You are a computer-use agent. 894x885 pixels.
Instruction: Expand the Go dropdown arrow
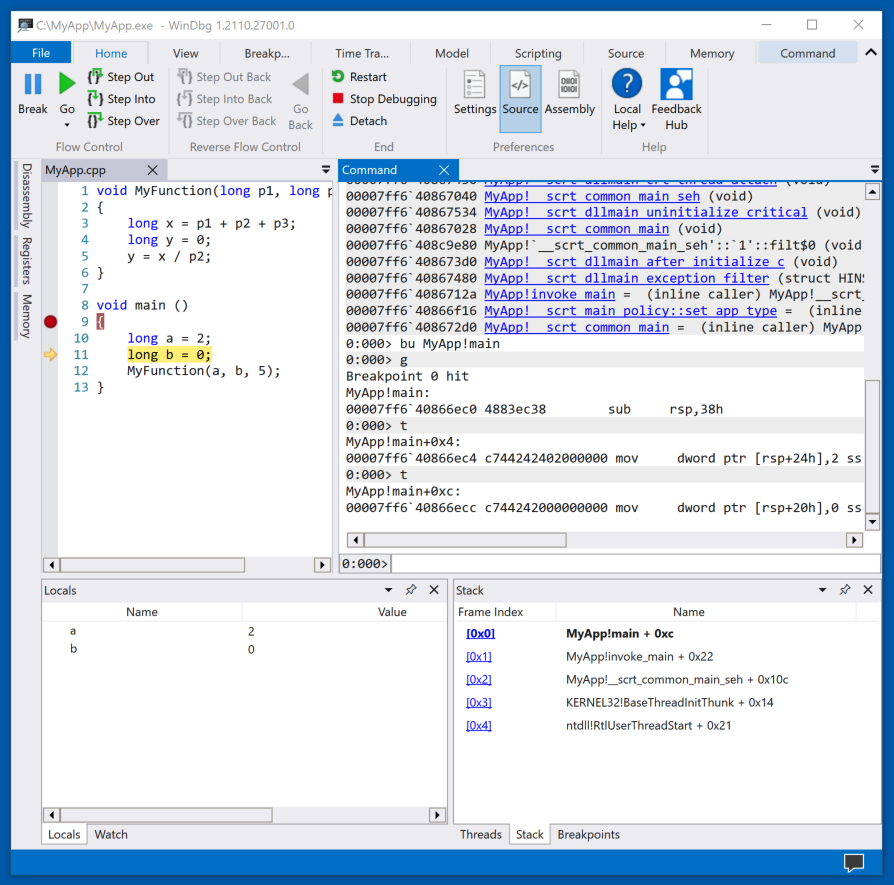coord(67,125)
